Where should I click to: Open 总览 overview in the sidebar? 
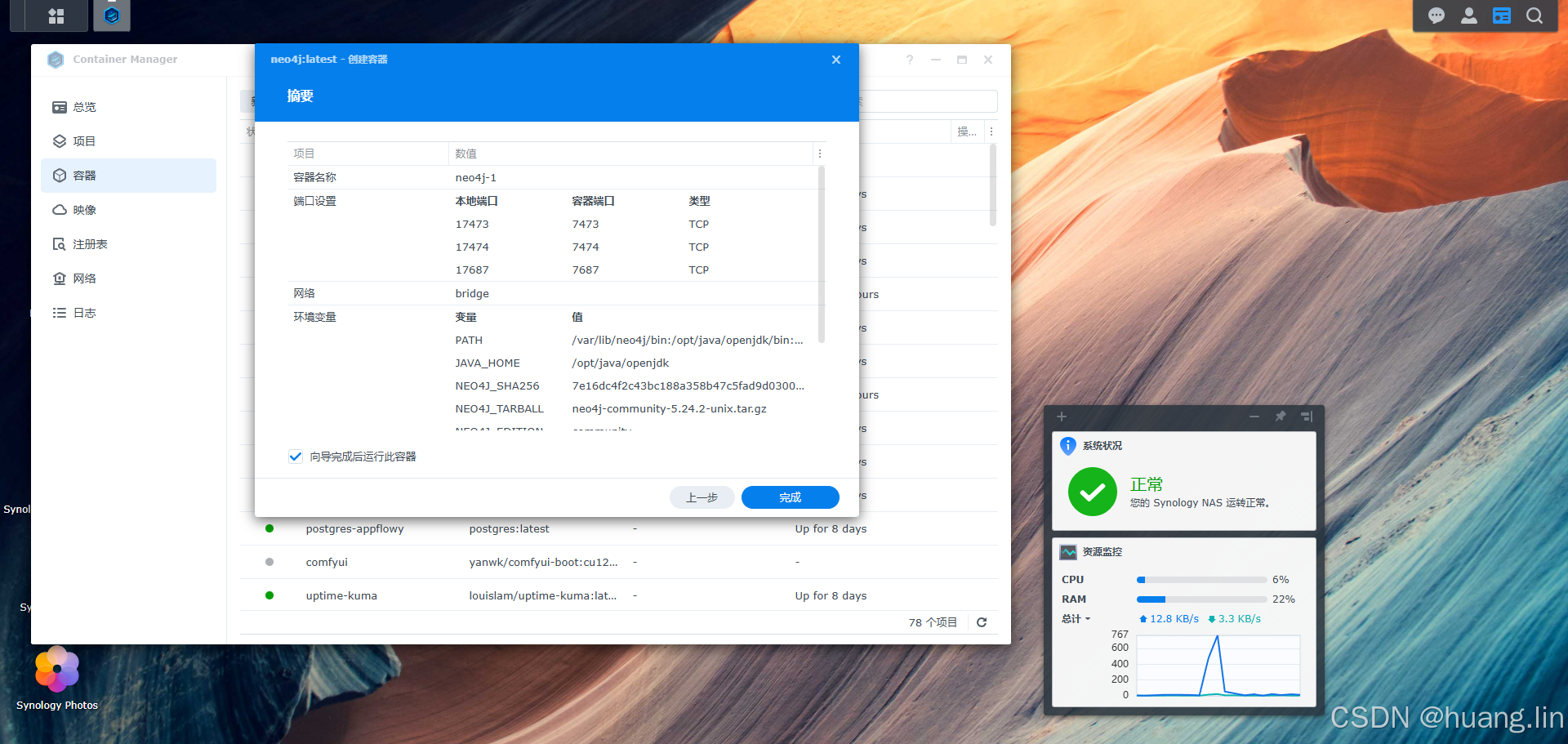tap(128, 107)
